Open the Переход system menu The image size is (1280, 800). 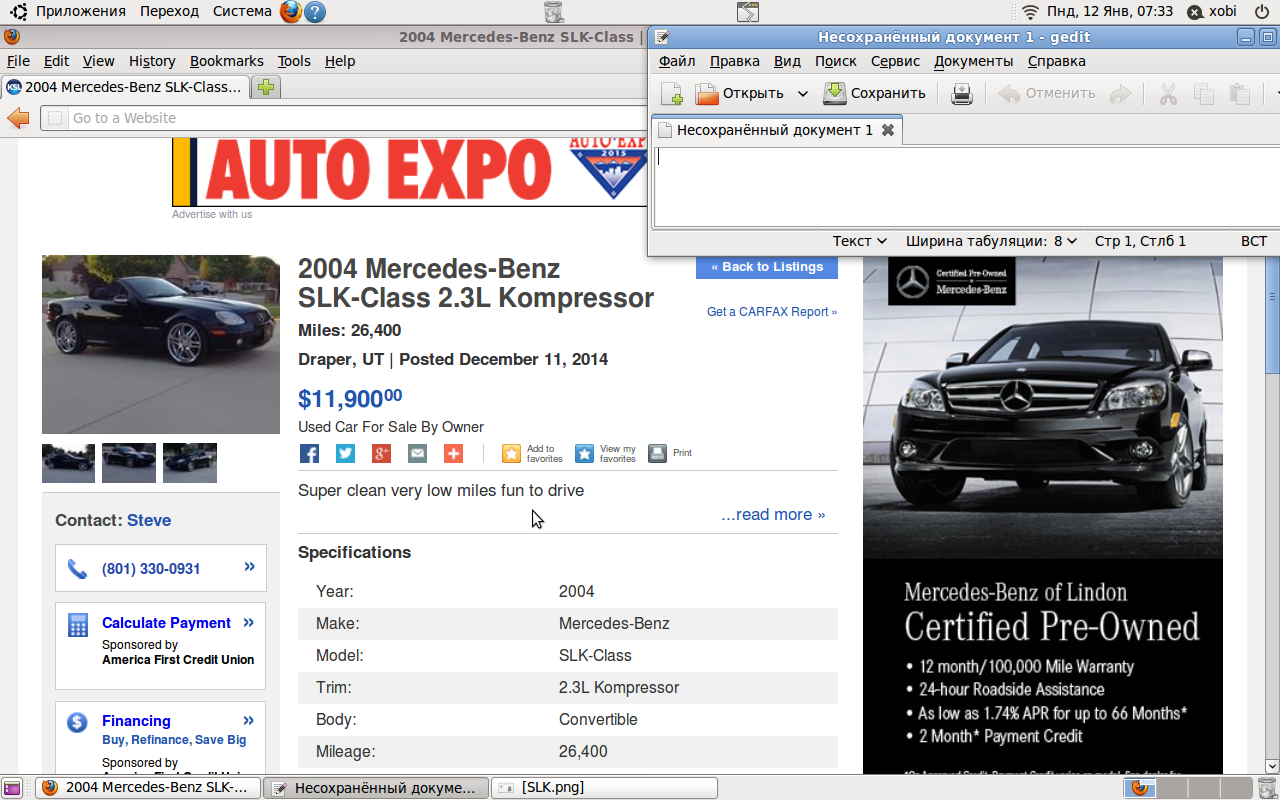pos(169,11)
